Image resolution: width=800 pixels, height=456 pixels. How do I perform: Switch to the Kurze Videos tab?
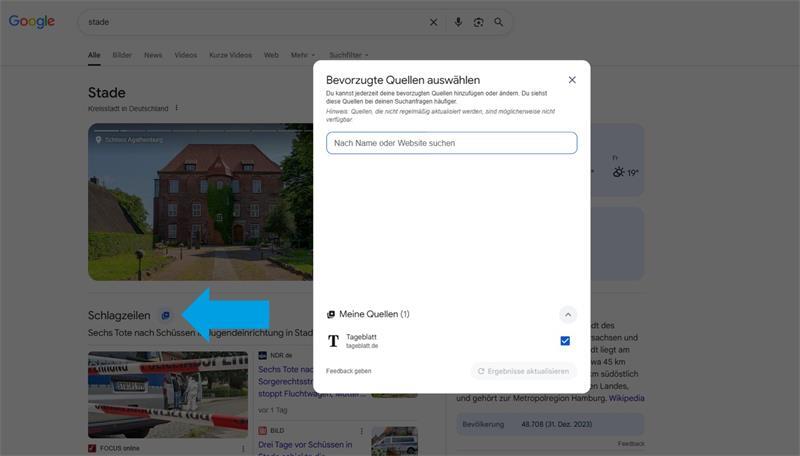point(231,55)
